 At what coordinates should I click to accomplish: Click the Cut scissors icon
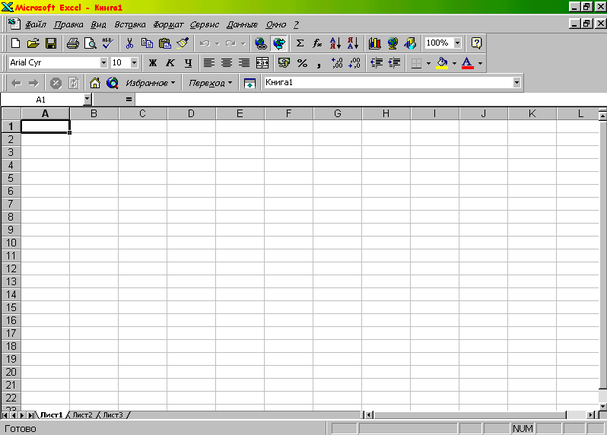[129, 43]
